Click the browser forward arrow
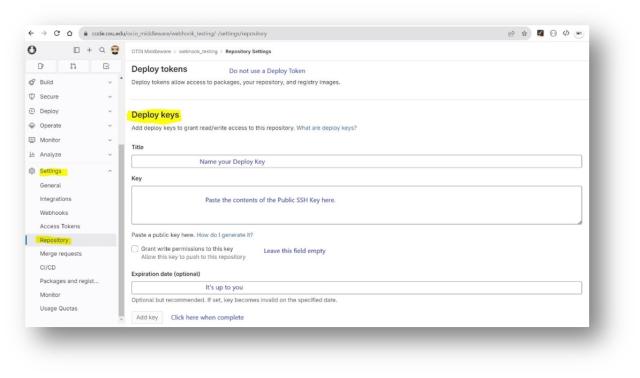This screenshot has height=378, width=640. point(44,33)
